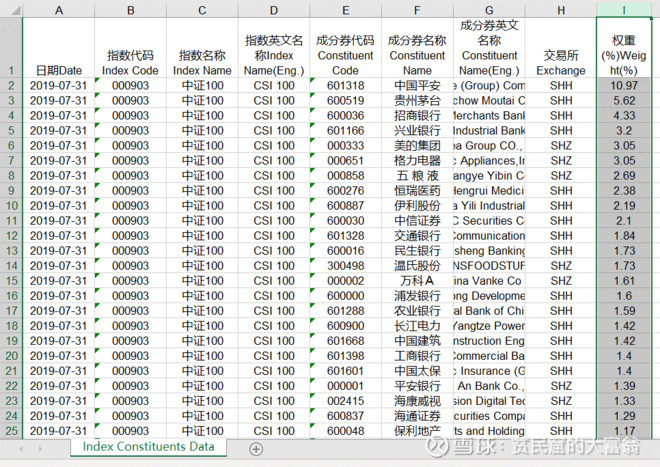Select weight cell 10.97
Screen dimensions: 660x467
(624, 85)
